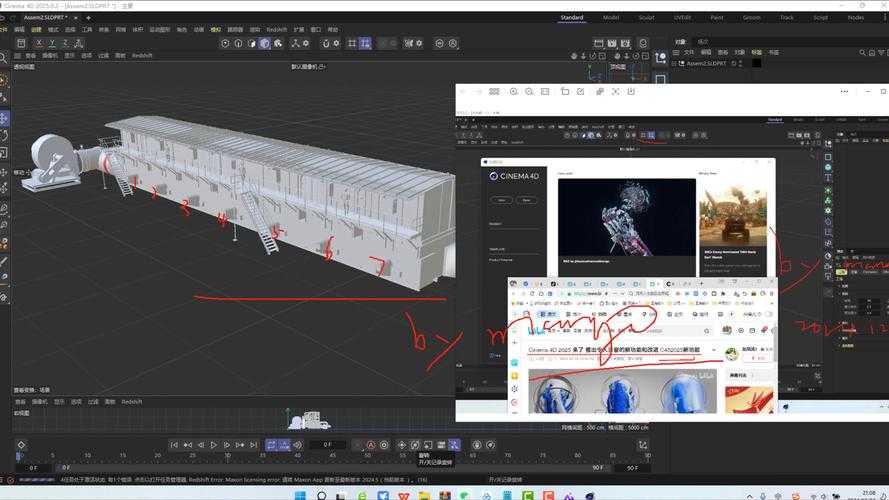Image resolution: width=889 pixels, height=500 pixels.
Task: Toggle visibility dots of Assem2.SLDPRT object
Action: [740, 63]
